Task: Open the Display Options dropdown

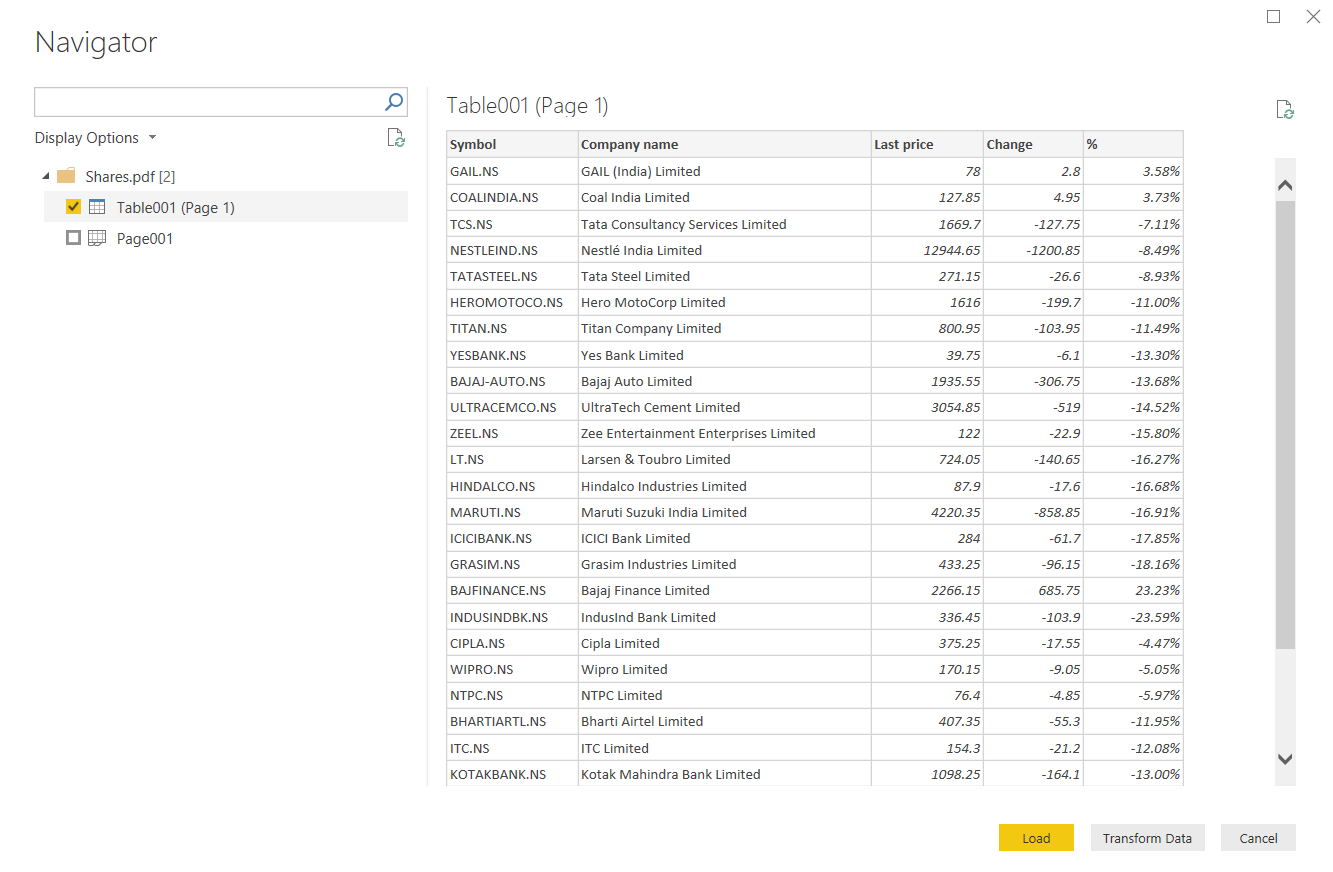Action: point(95,138)
